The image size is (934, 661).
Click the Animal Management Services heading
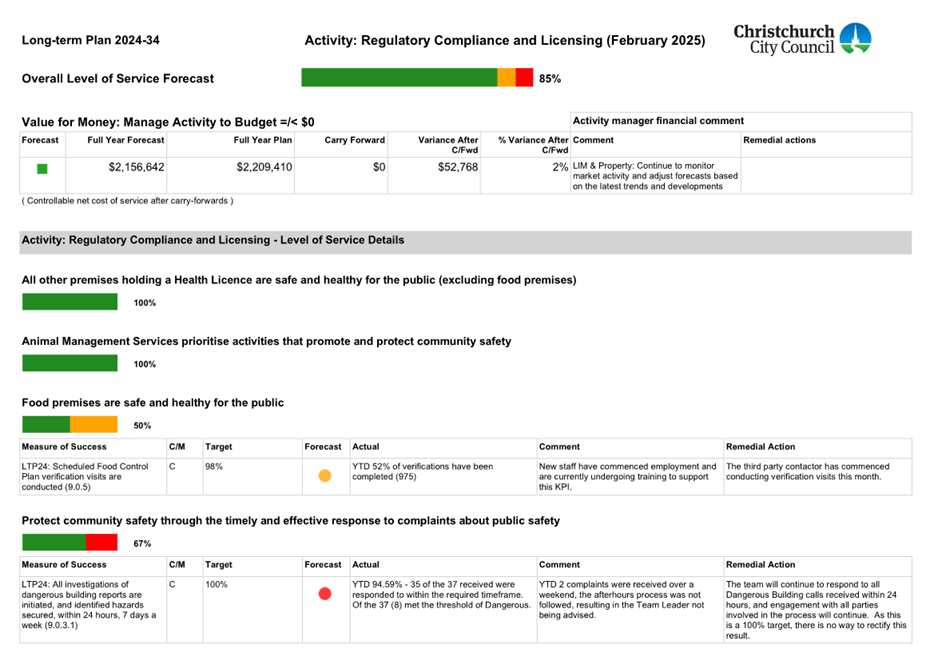266,341
